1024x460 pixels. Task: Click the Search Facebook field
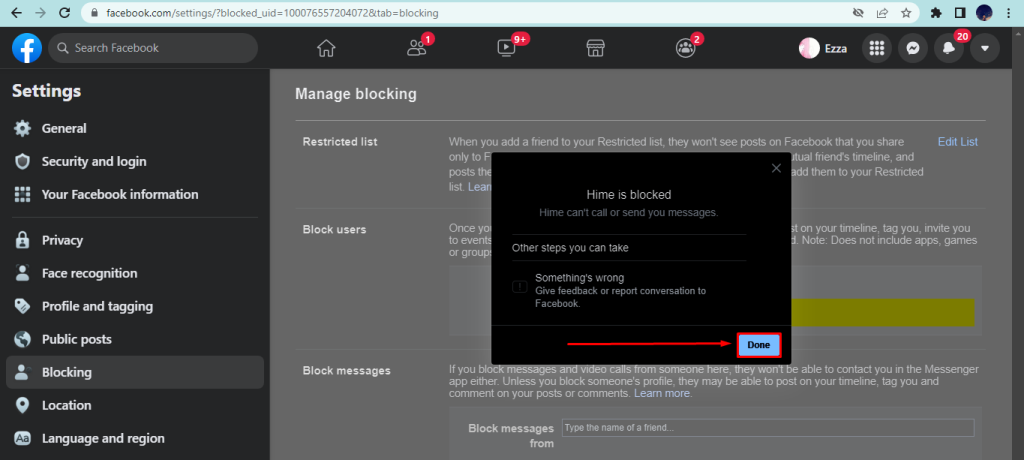153,48
